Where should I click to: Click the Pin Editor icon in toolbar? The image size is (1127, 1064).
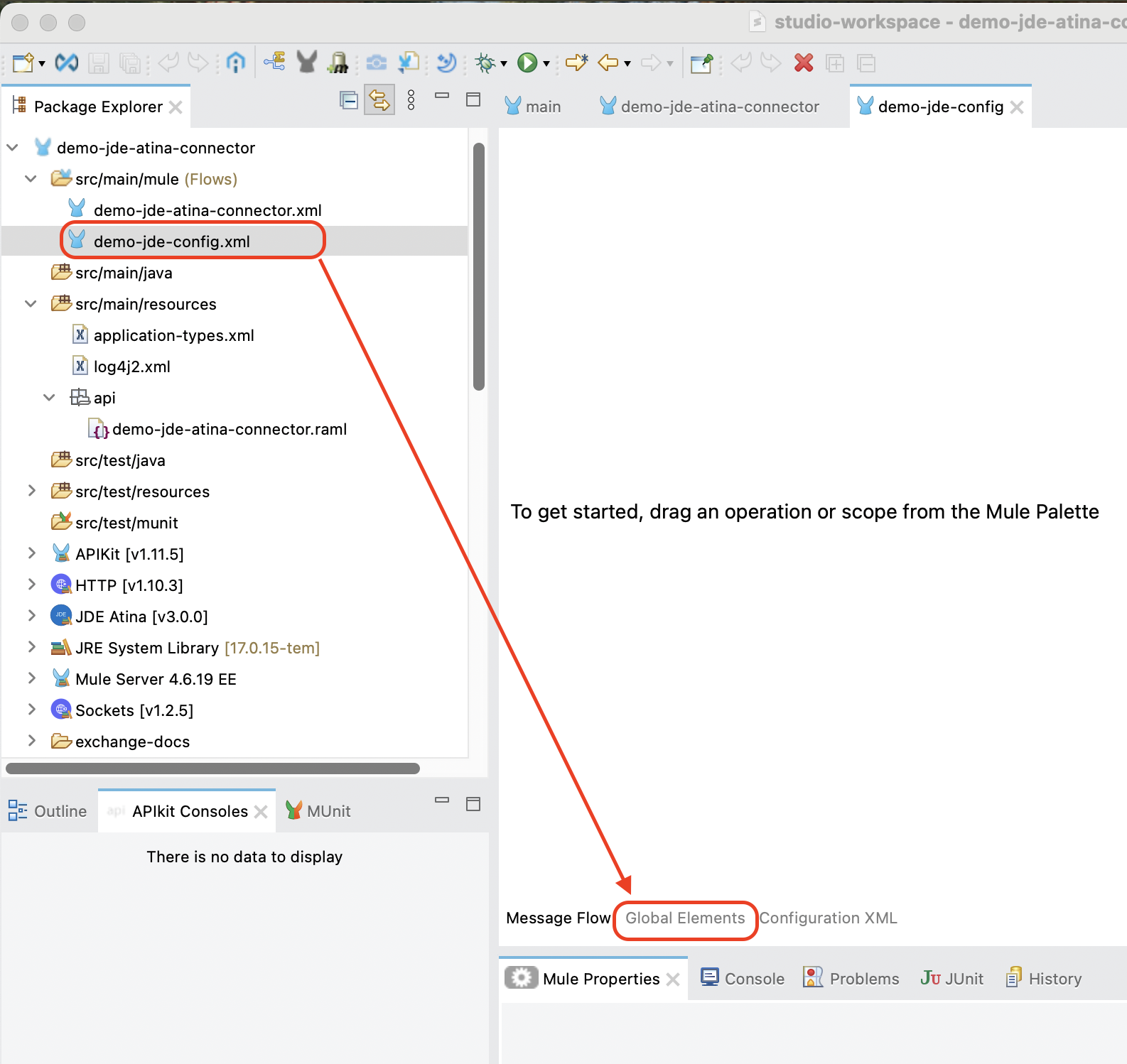tap(701, 63)
